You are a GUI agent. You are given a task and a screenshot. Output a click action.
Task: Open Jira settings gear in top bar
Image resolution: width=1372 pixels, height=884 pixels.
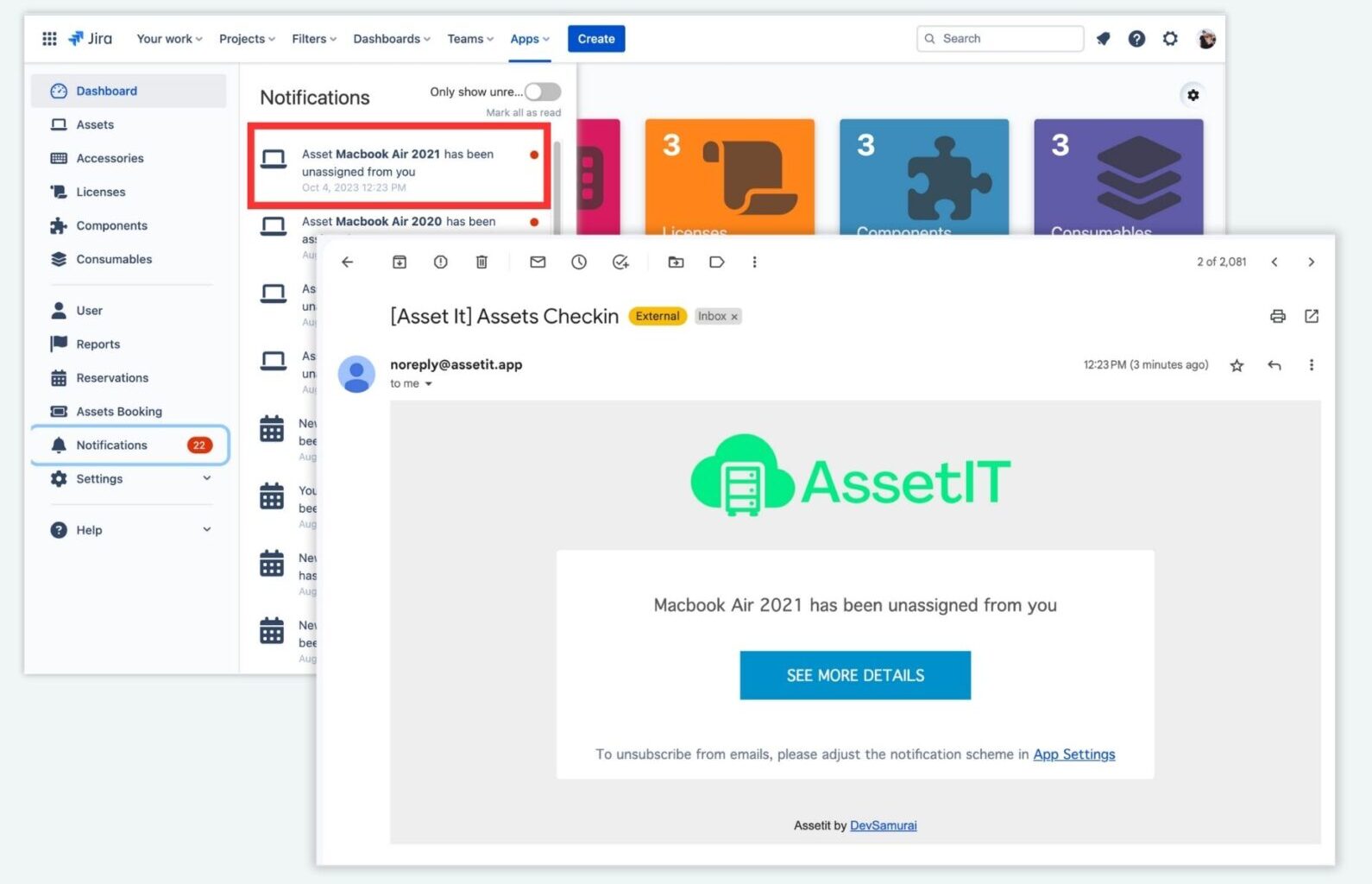1170,38
